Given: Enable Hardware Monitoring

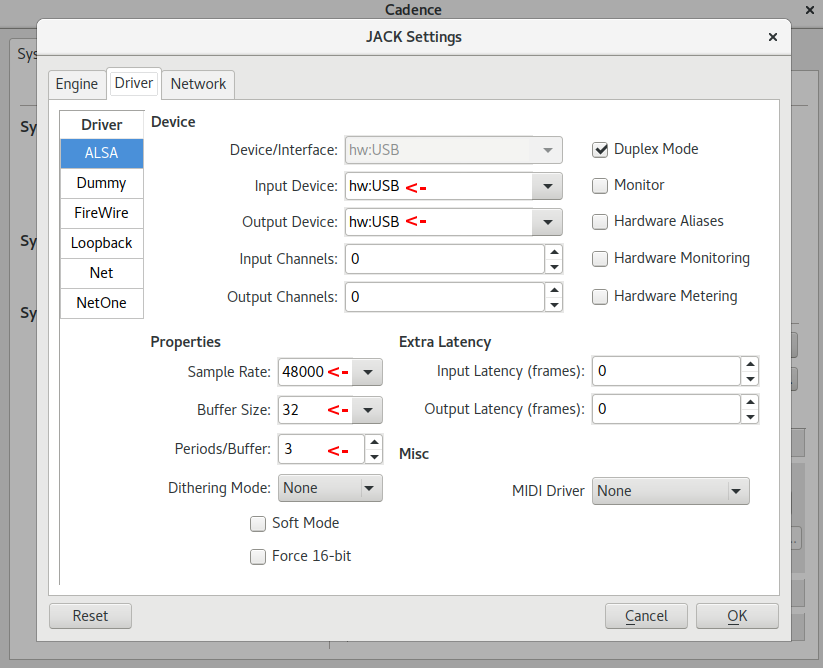Looking at the screenshot, I should [600, 258].
